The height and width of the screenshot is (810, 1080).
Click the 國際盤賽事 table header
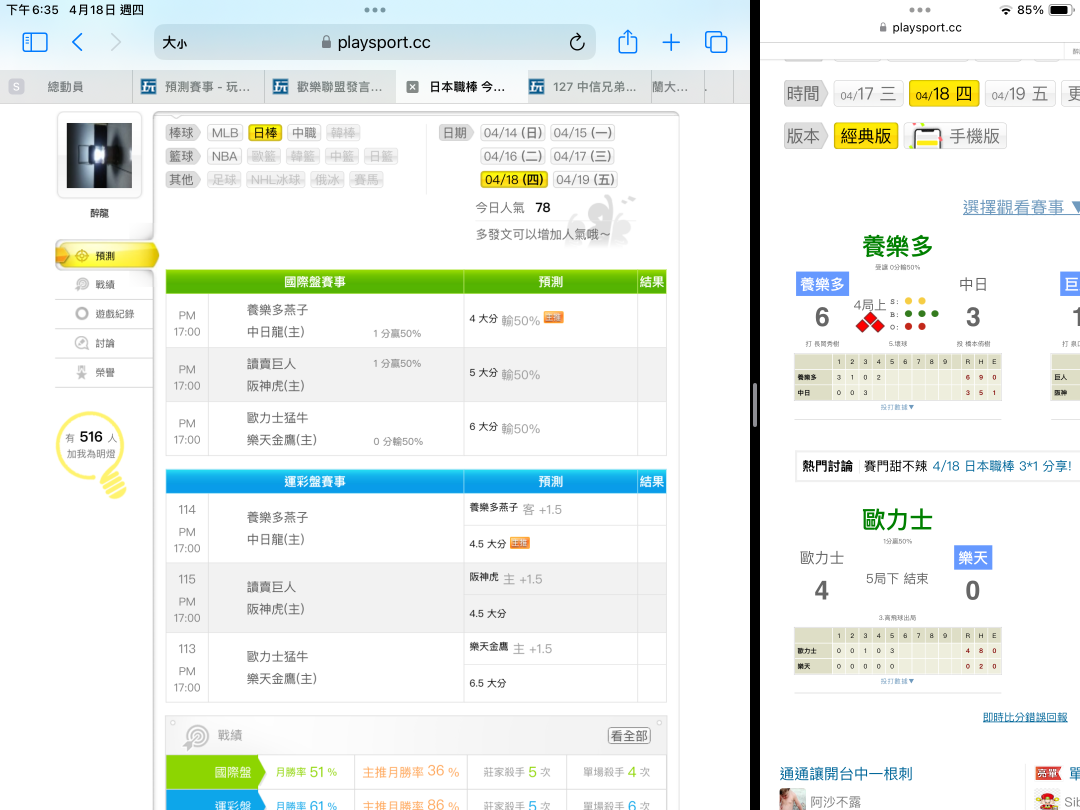tap(315, 282)
